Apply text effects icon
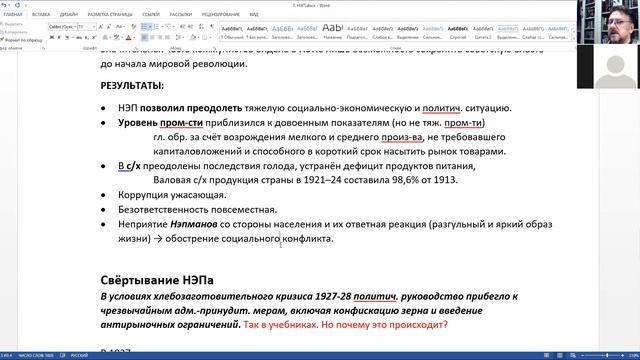The image size is (640, 360). [105, 37]
